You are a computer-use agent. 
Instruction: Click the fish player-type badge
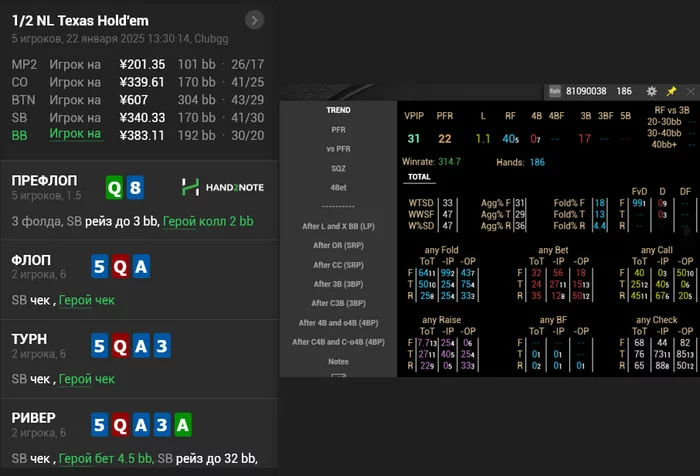[x=554, y=92]
